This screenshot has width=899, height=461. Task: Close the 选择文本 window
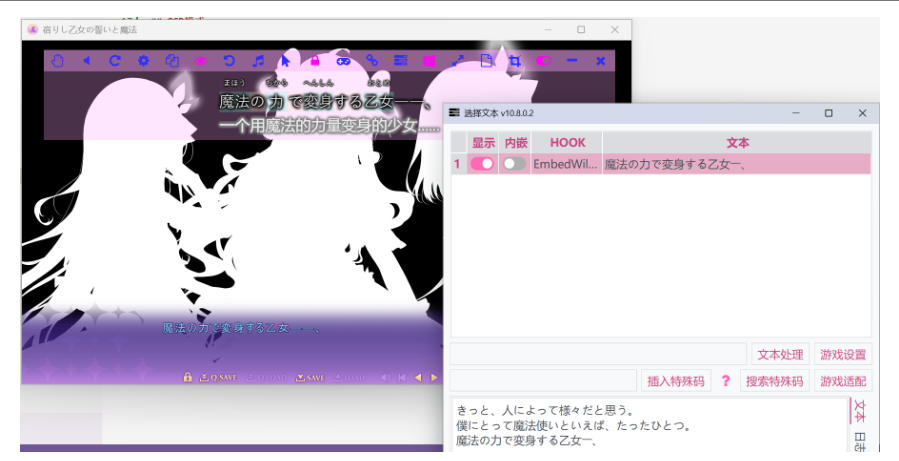862,113
